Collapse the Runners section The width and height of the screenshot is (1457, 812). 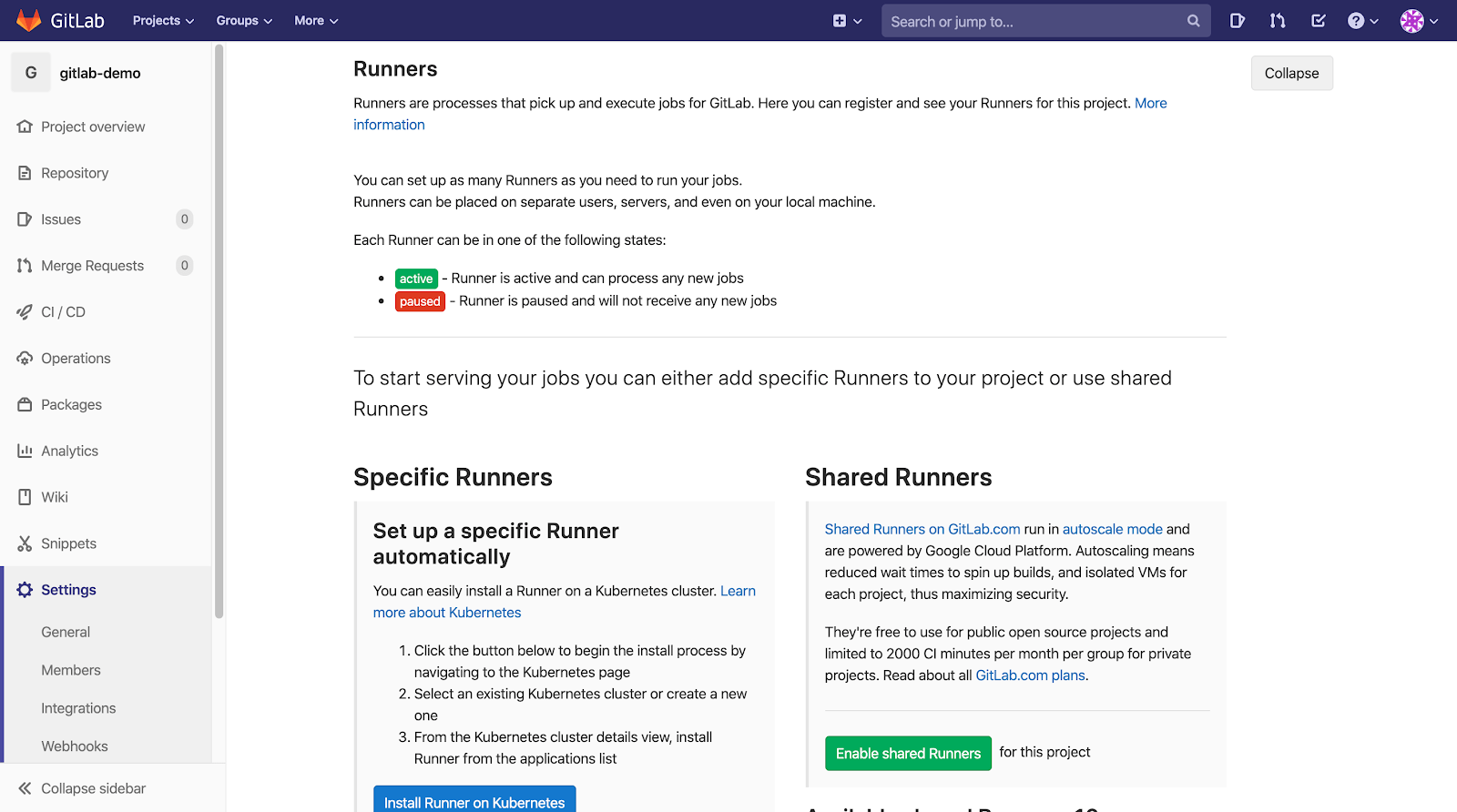(x=1291, y=73)
